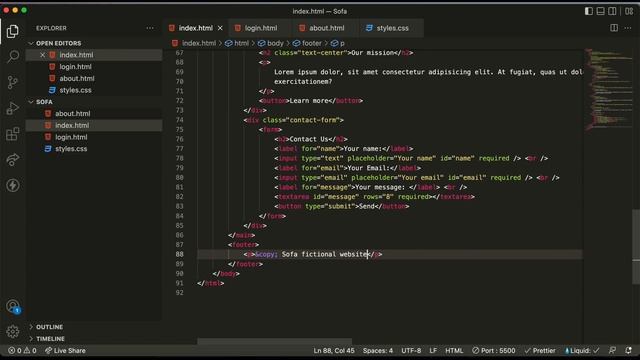
Task: Open the Accounts menu icon
Action: coord(13,306)
